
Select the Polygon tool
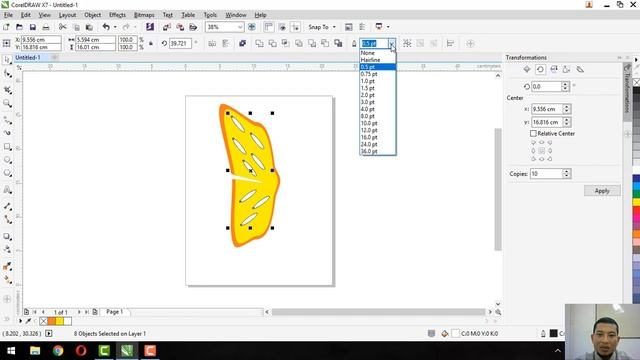[x=7, y=173]
